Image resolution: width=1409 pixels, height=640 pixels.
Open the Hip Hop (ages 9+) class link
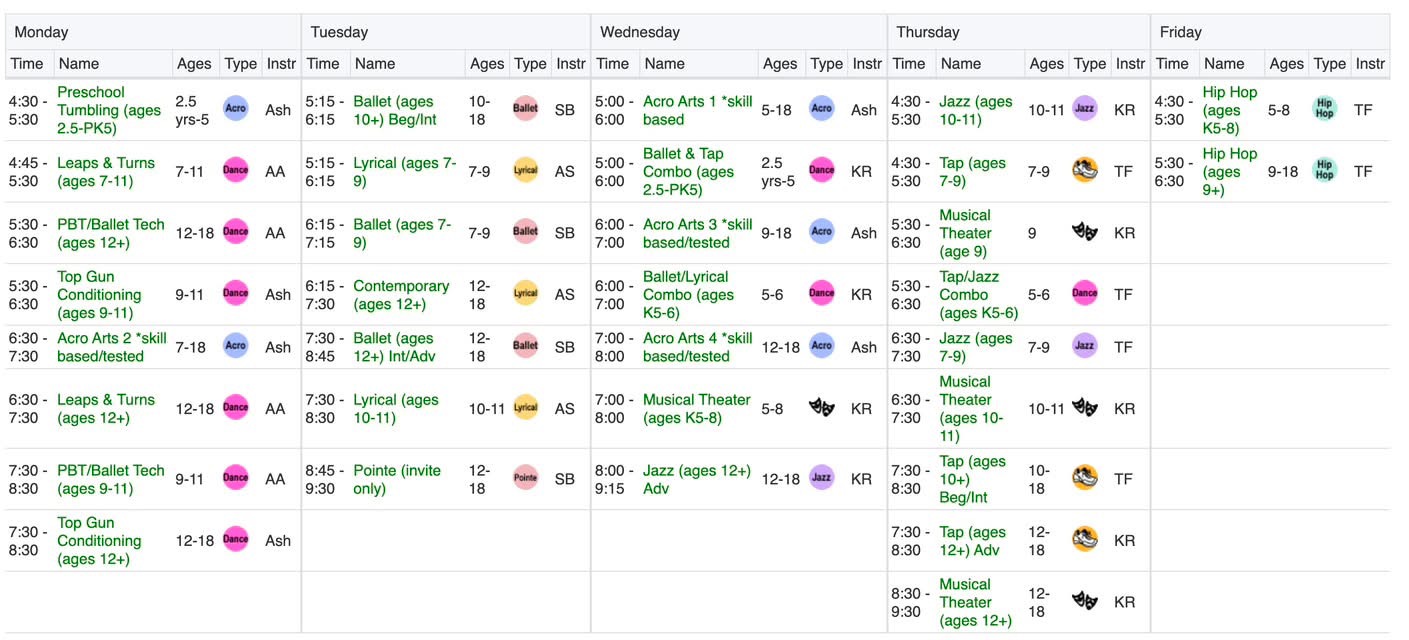1230,172
